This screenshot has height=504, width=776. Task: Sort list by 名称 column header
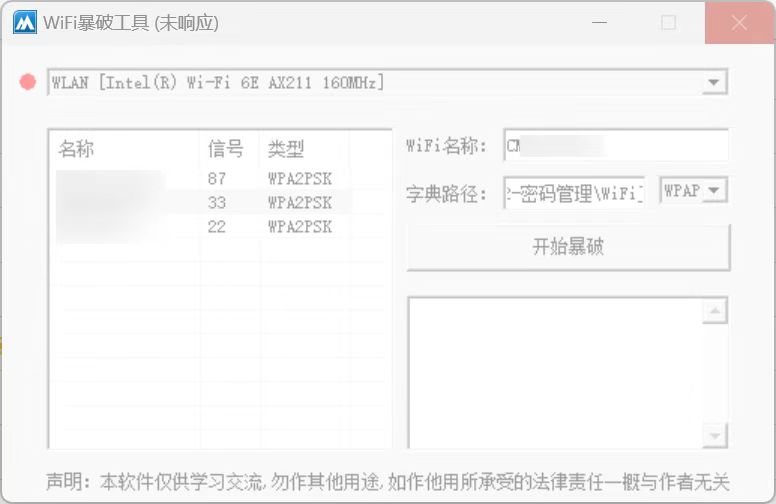point(125,149)
